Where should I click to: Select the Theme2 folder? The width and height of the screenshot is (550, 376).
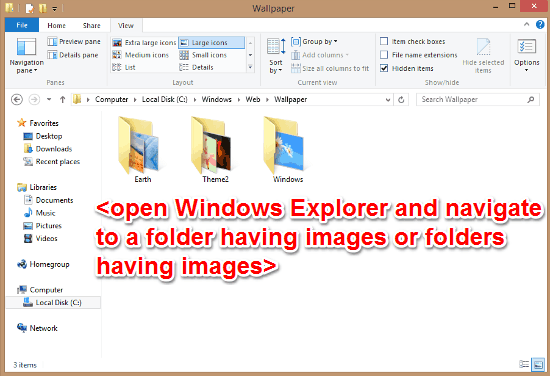click(212, 150)
